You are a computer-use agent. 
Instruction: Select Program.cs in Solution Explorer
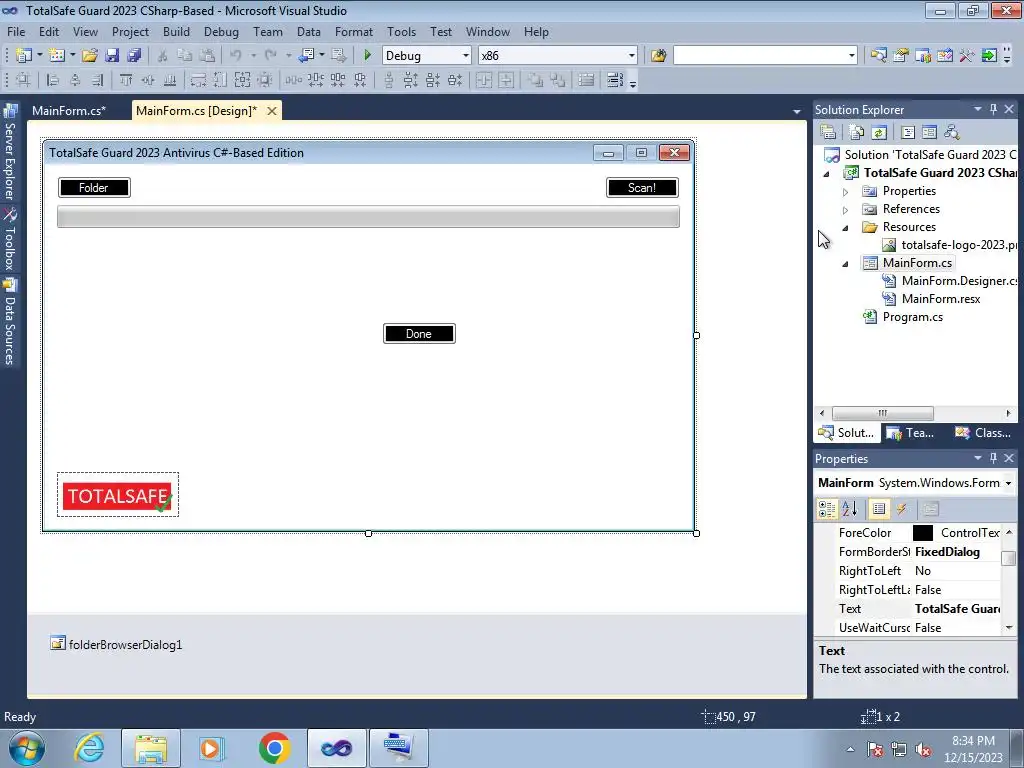[912, 317]
